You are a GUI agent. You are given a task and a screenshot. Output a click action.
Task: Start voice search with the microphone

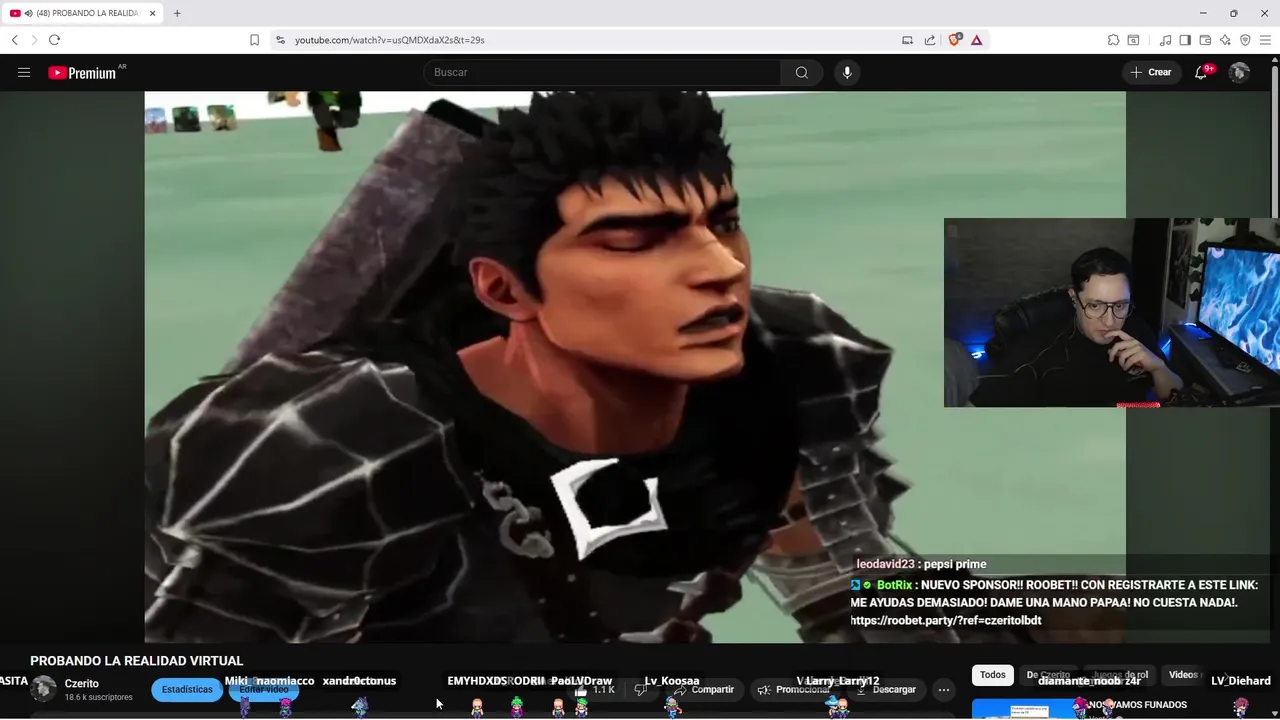tap(847, 72)
